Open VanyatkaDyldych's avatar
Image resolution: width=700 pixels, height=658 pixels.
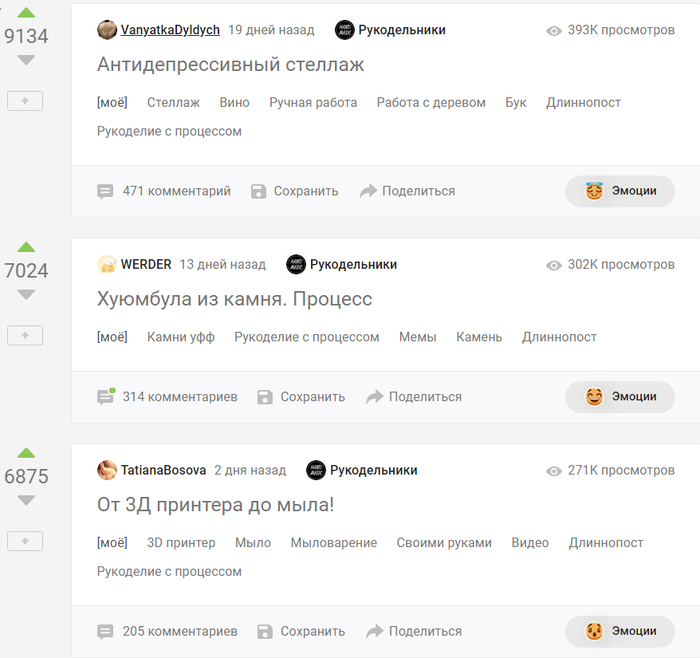(107, 30)
